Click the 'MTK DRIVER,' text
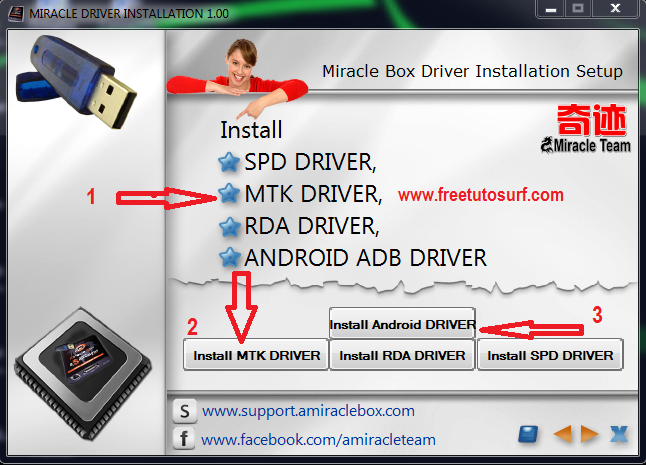646x465 pixels. click(x=313, y=194)
